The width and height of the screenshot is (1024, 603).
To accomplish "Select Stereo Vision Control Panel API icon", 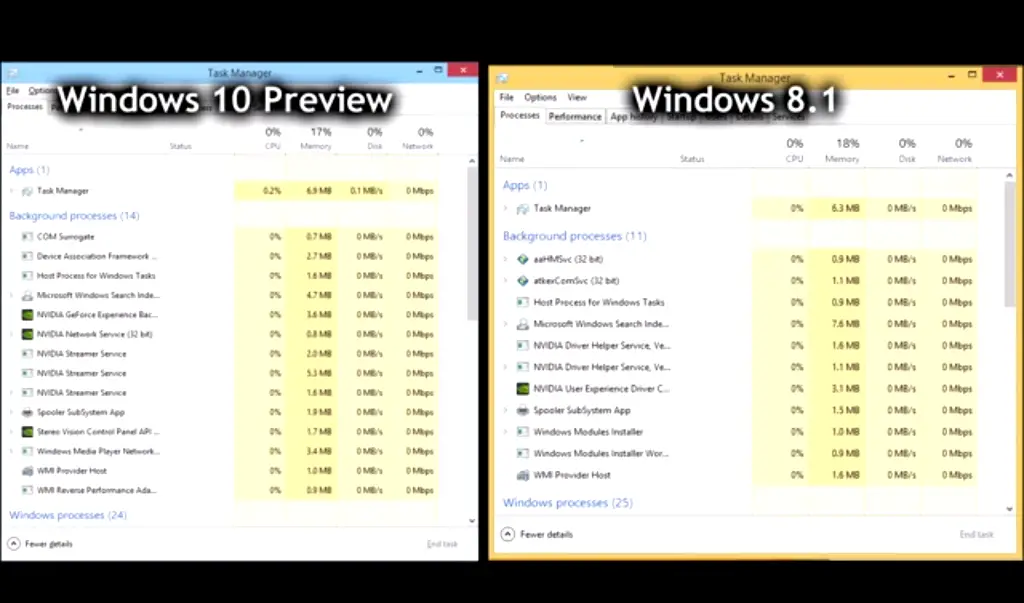I will pos(27,432).
